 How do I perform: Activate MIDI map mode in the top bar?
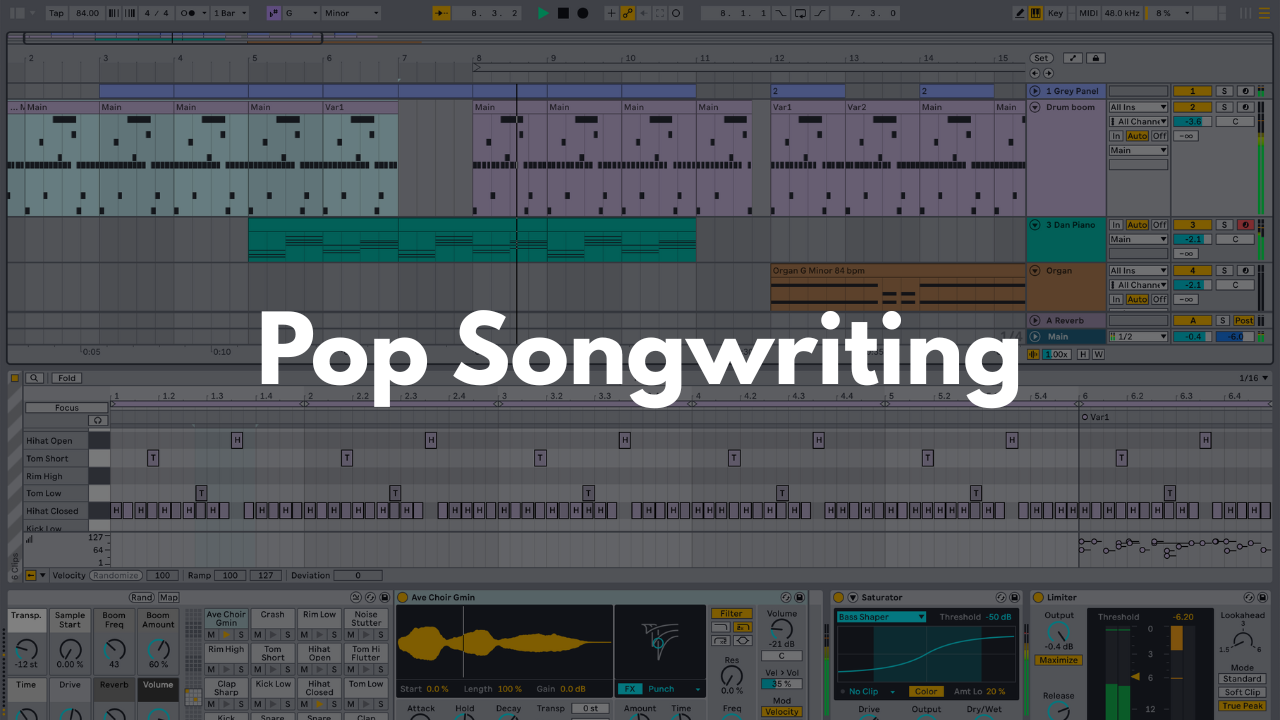[1088, 13]
